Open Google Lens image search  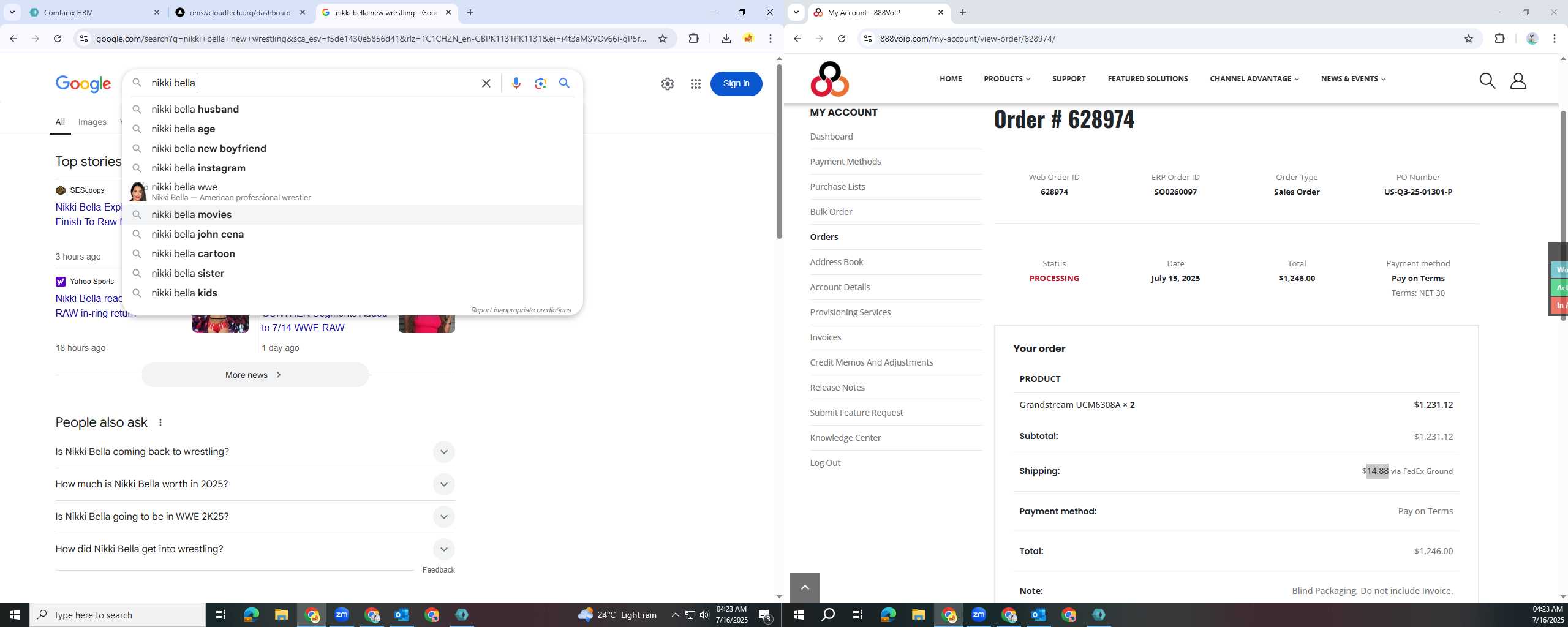pos(540,83)
